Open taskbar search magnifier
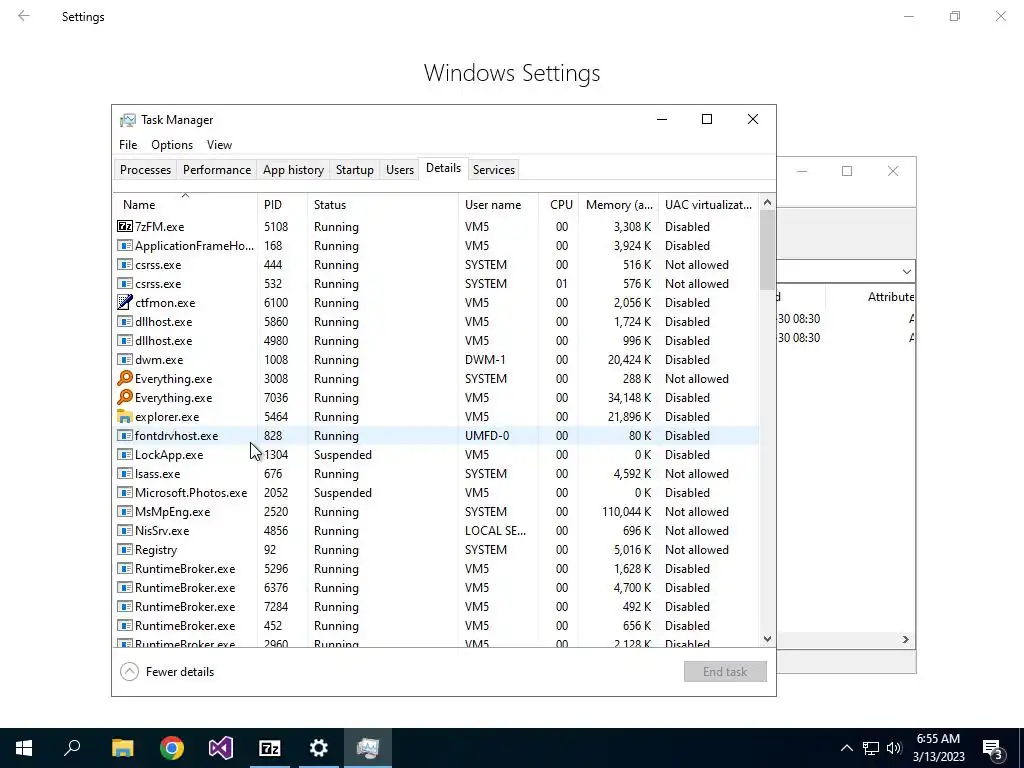The image size is (1024, 768). (72, 748)
